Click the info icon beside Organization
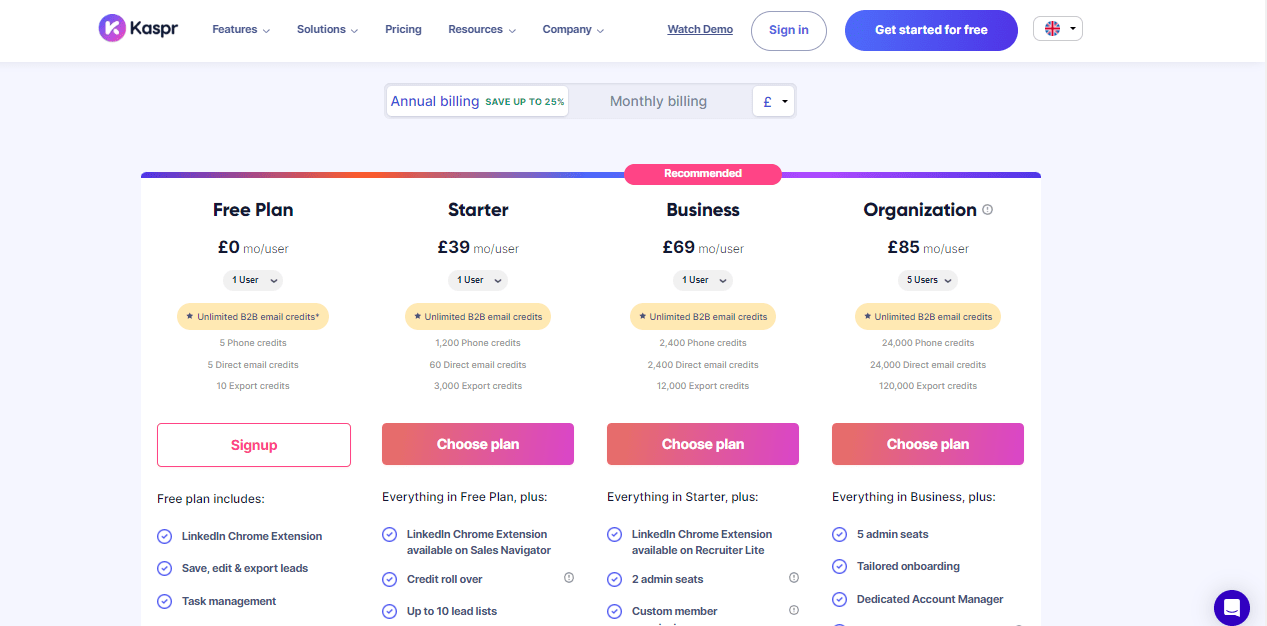 point(987,209)
